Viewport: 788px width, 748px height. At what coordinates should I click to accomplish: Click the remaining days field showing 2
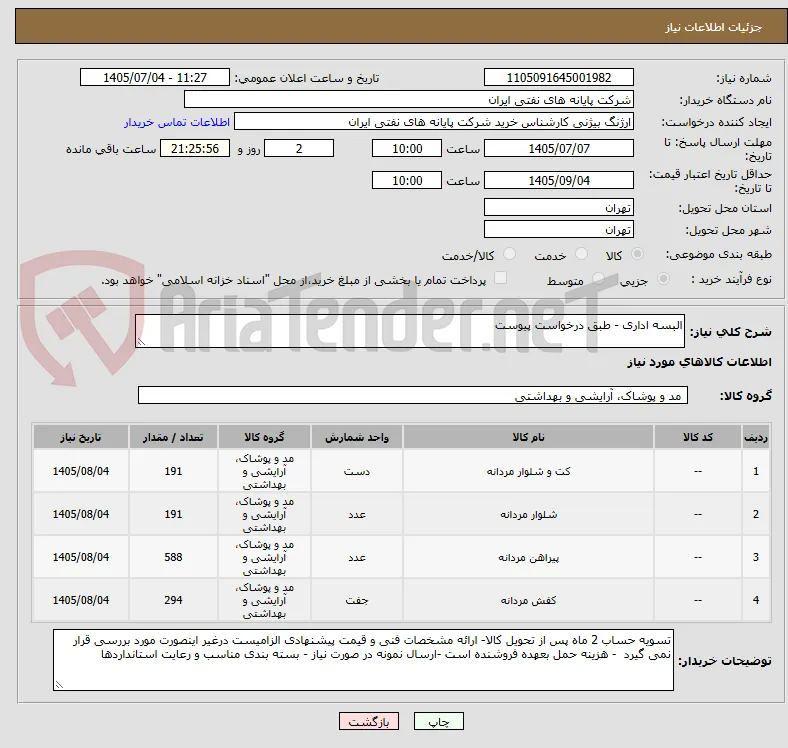pos(299,149)
